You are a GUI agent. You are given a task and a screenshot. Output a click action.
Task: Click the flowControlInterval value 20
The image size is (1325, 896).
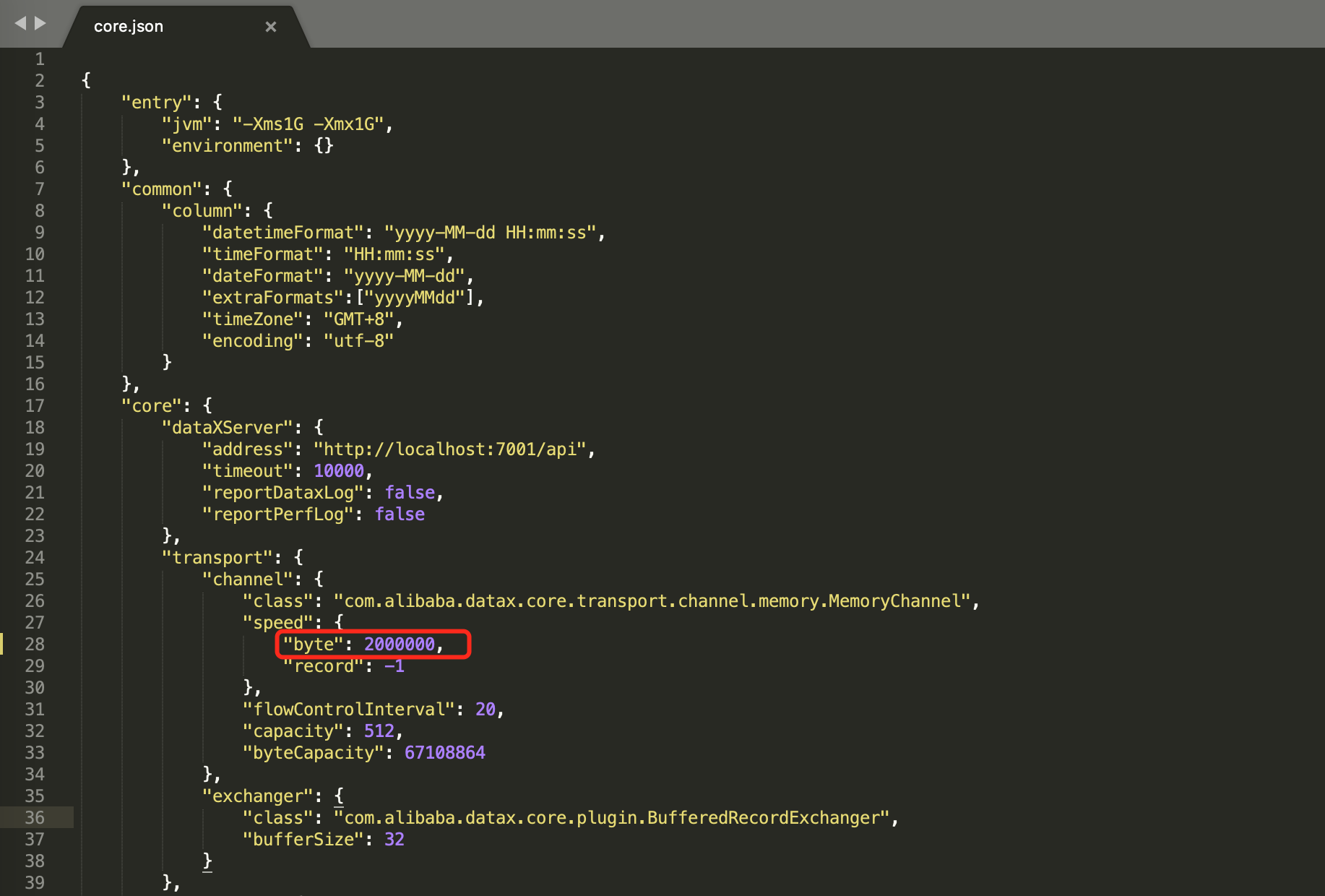(485, 710)
